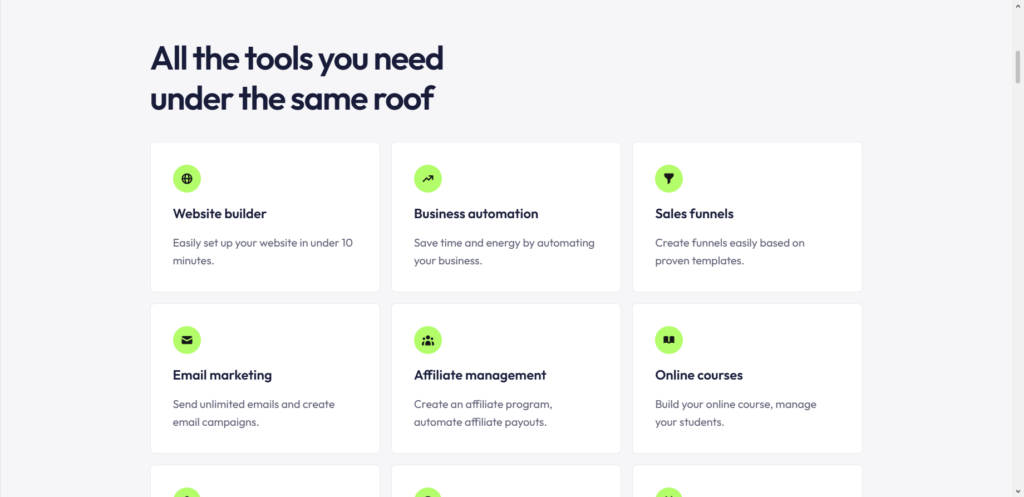This screenshot has height=497, width=1024.
Task: Click the open book icon for Online courses
Action: point(669,340)
